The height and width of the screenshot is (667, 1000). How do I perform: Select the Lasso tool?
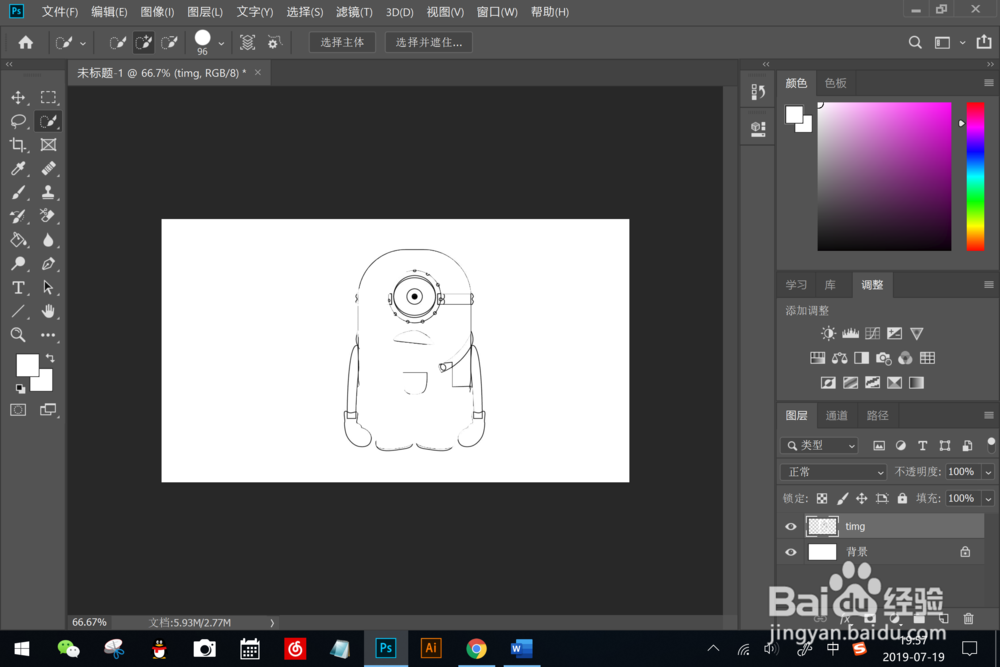tap(18, 121)
